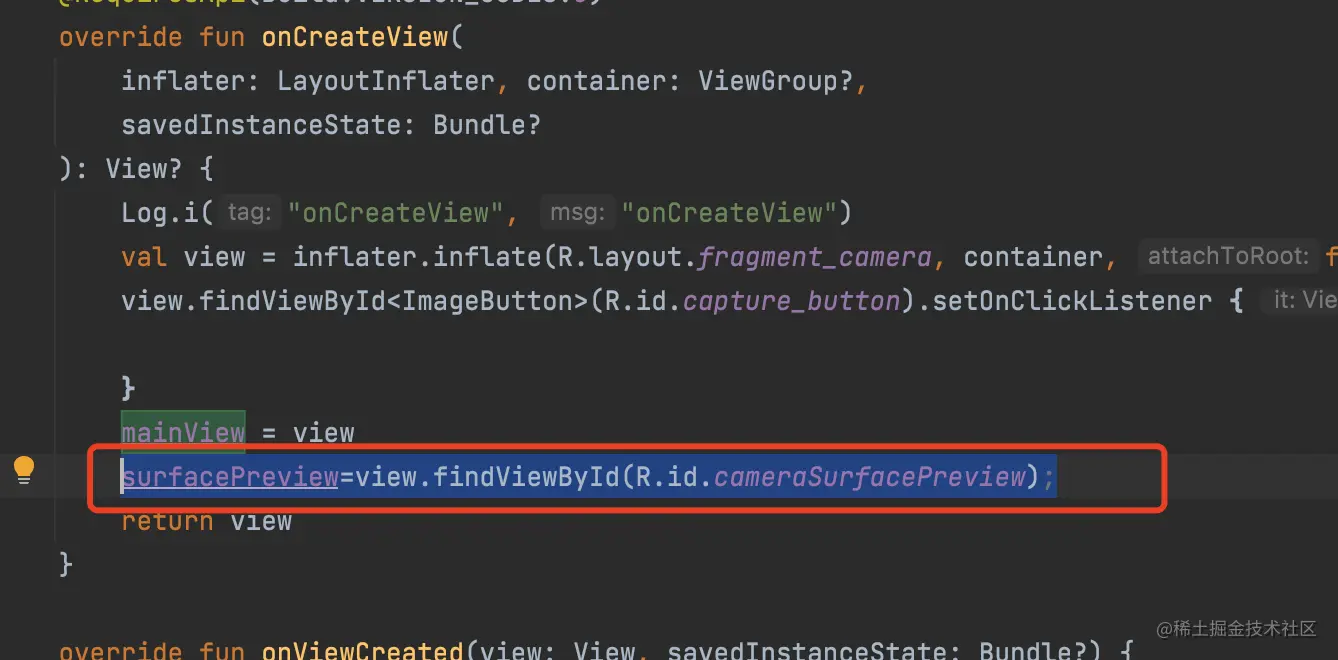The height and width of the screenshot is (660, 1338).
Task: Click 'inflater.inflate' method call
Action: pyautogui.click(x=417, y=257)
